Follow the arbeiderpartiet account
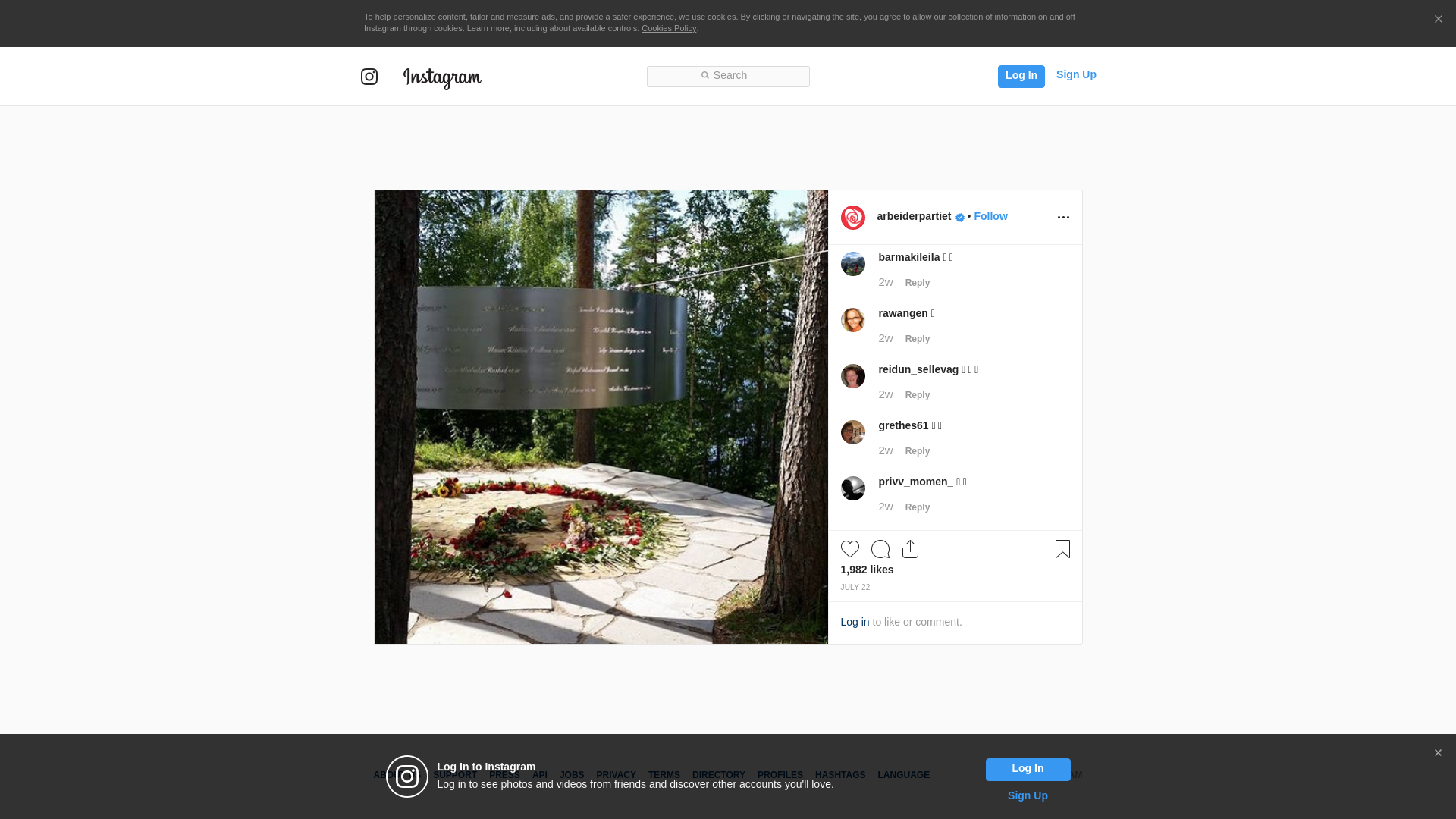Viewport: 1456px width, 819px height. coord(990,216)
